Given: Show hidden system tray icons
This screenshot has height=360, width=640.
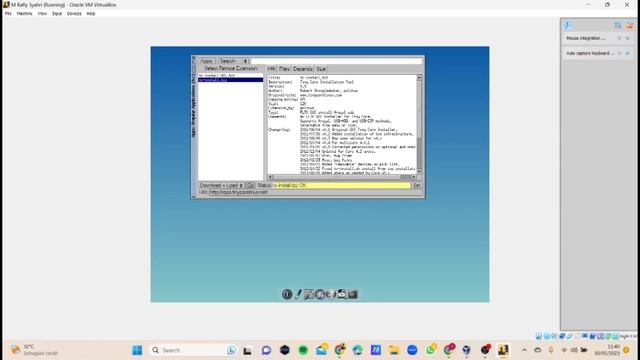Looking at the screenshot, I should (x=524, y=350).
